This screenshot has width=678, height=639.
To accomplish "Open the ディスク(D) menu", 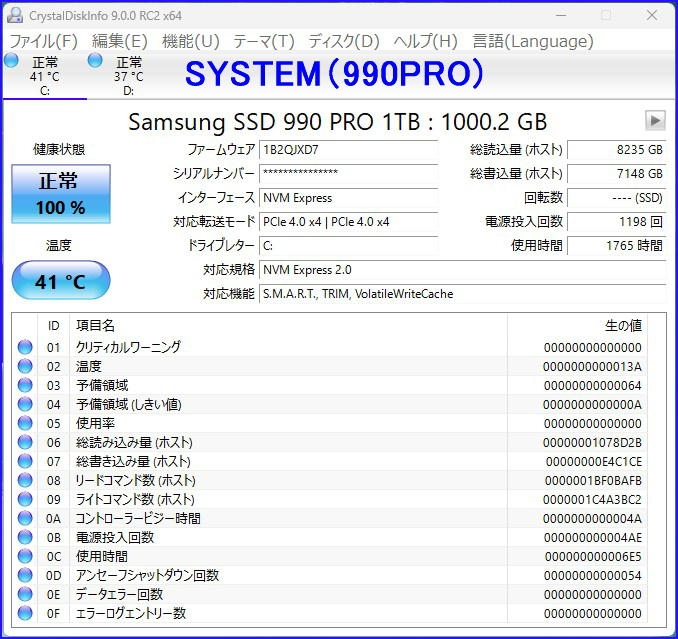I will pyautogui.click(x=344, y=42).
